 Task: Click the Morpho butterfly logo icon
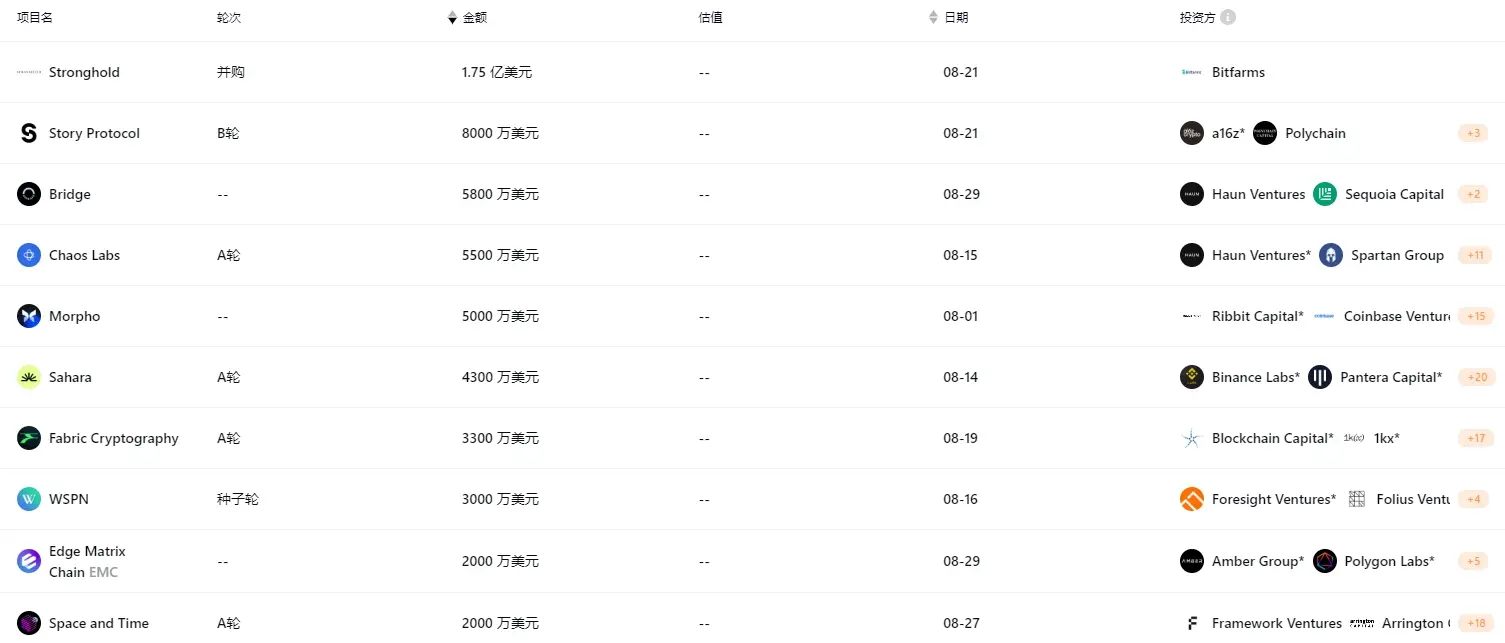click(x=29, y=316)
